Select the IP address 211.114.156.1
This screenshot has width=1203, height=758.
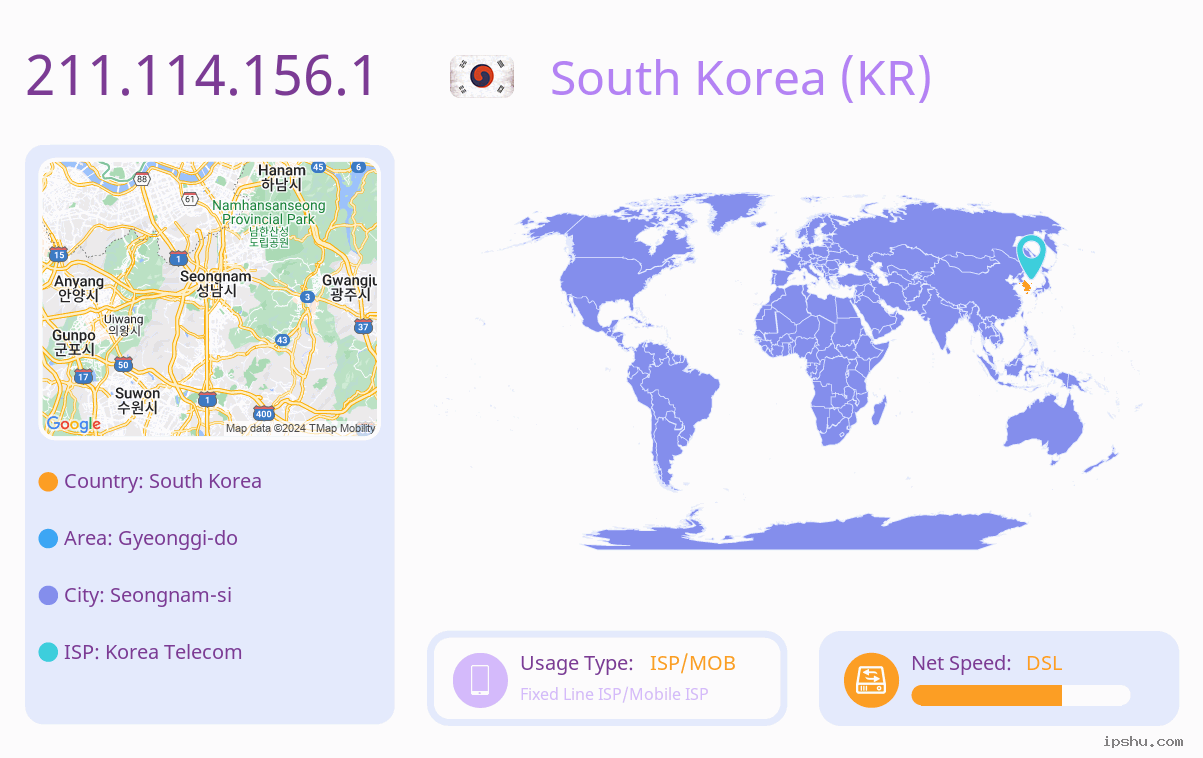click(x=200, y=76)
